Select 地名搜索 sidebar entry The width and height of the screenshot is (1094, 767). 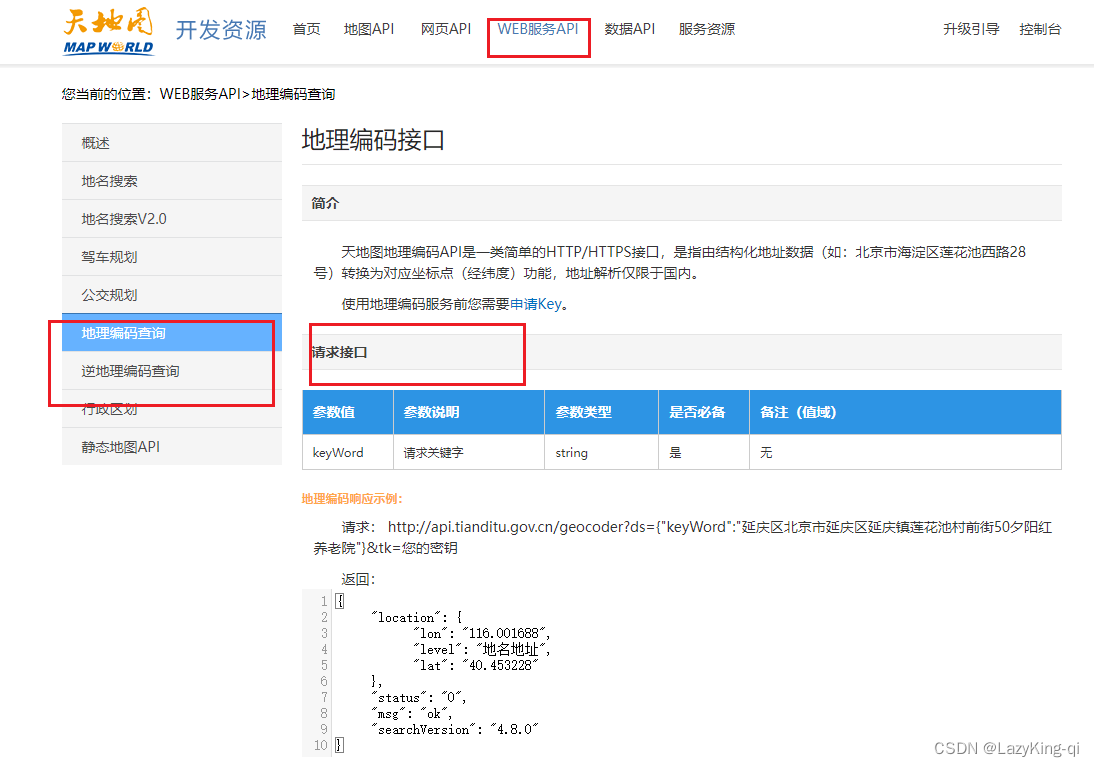pyautogui.click(x=172, y=181)
